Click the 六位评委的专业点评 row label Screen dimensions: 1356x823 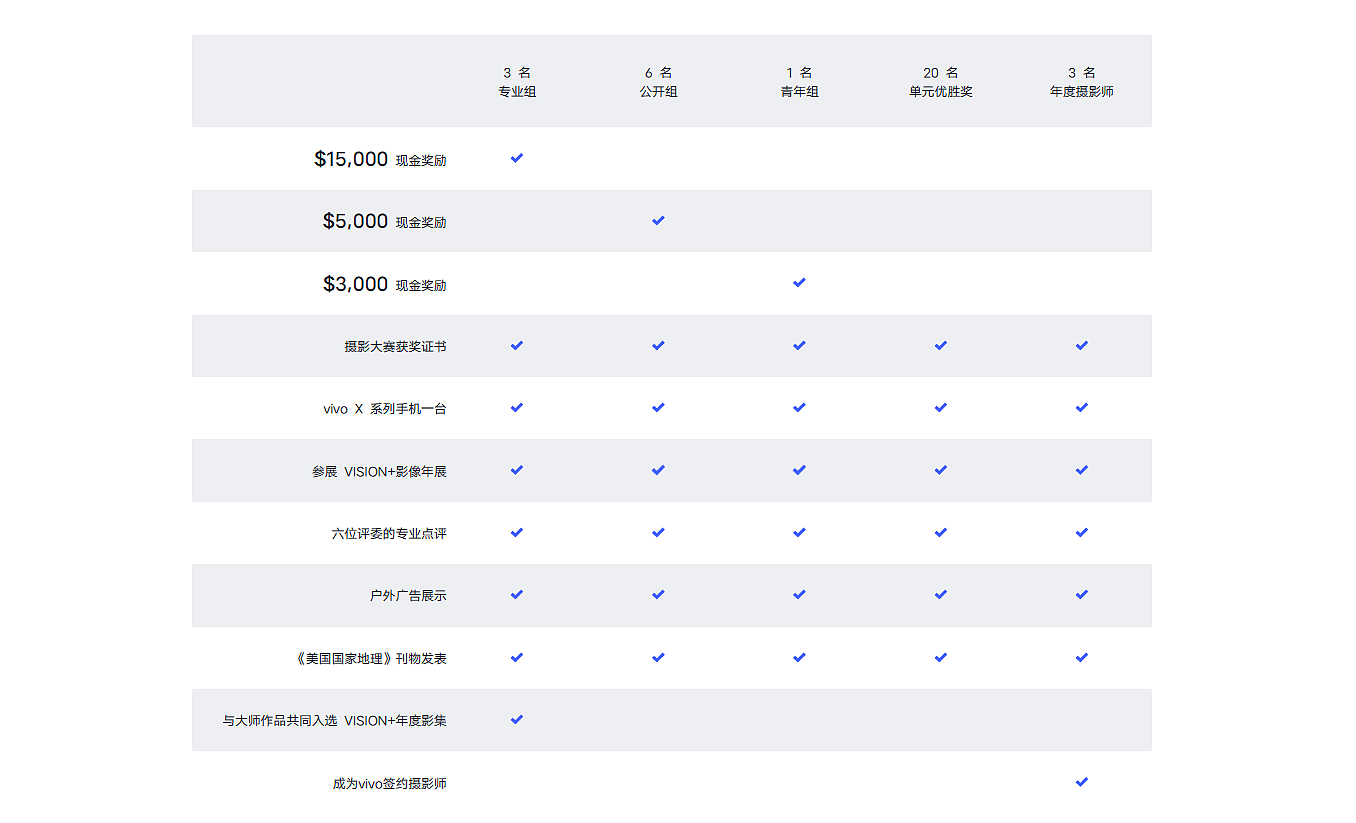point(389,534)
